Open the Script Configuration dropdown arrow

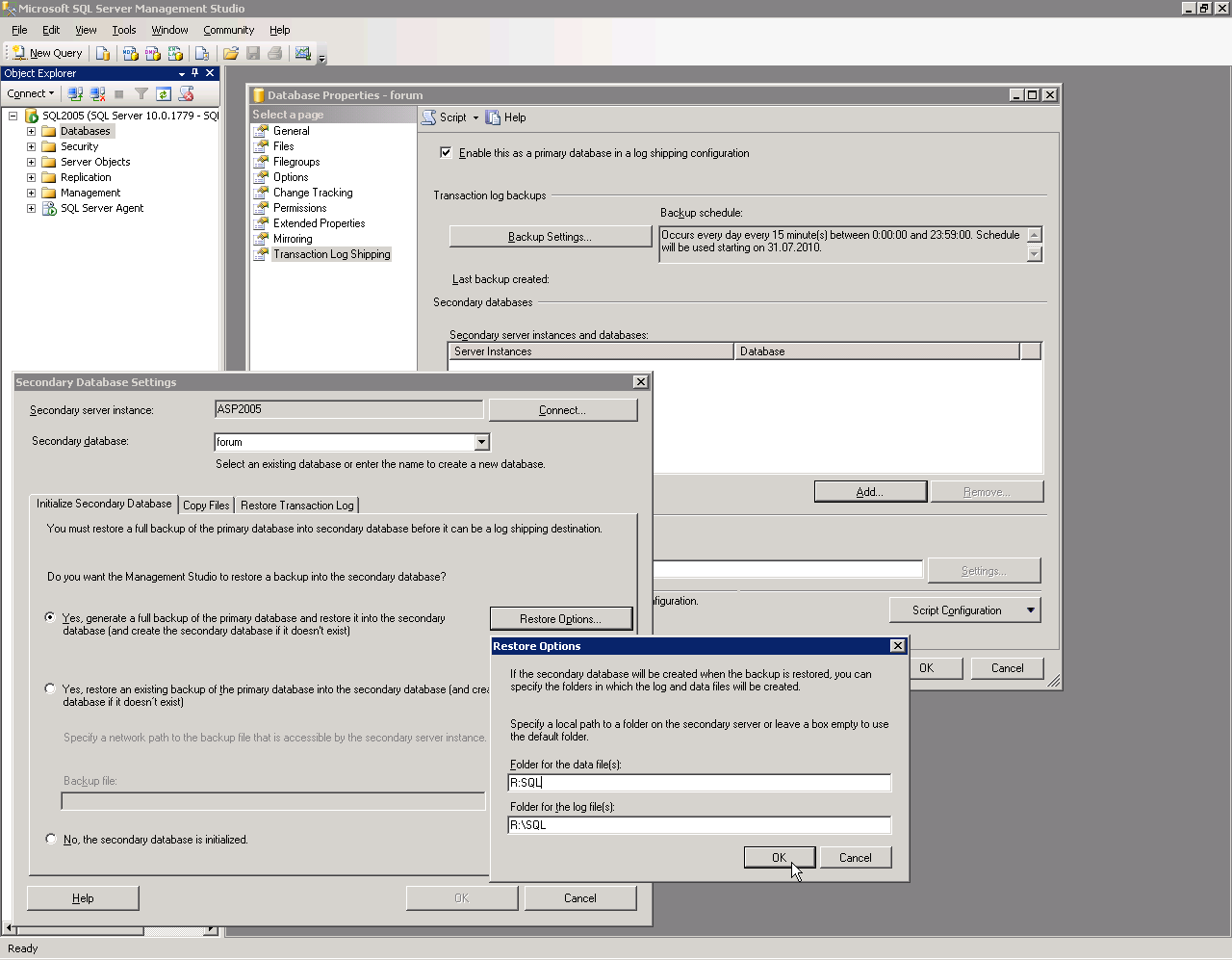coord(1031,610)
